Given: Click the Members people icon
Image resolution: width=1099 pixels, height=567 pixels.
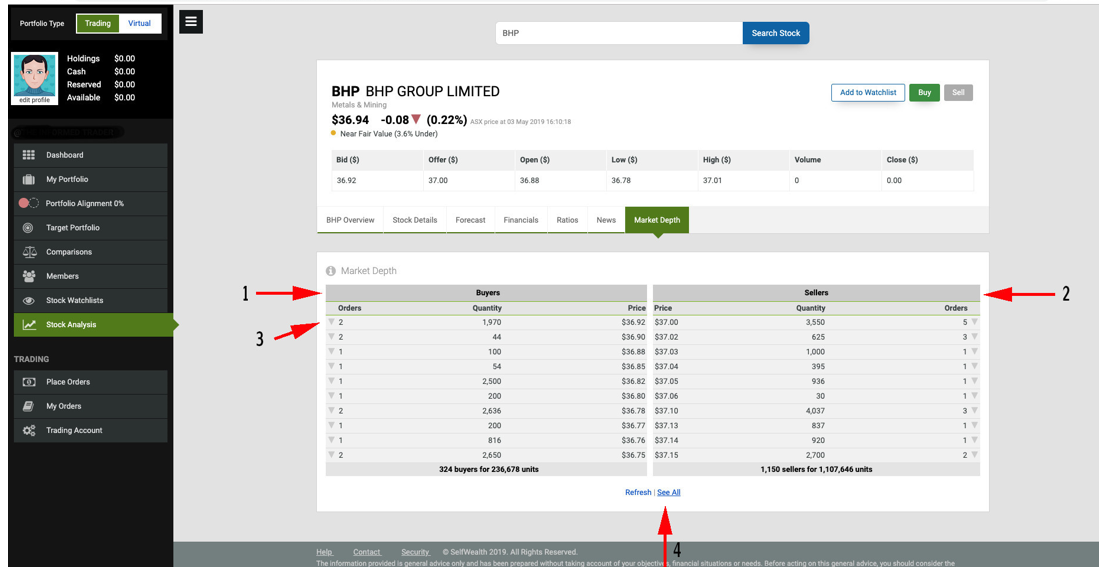Looking at the screenshot, I should [29, 276].
